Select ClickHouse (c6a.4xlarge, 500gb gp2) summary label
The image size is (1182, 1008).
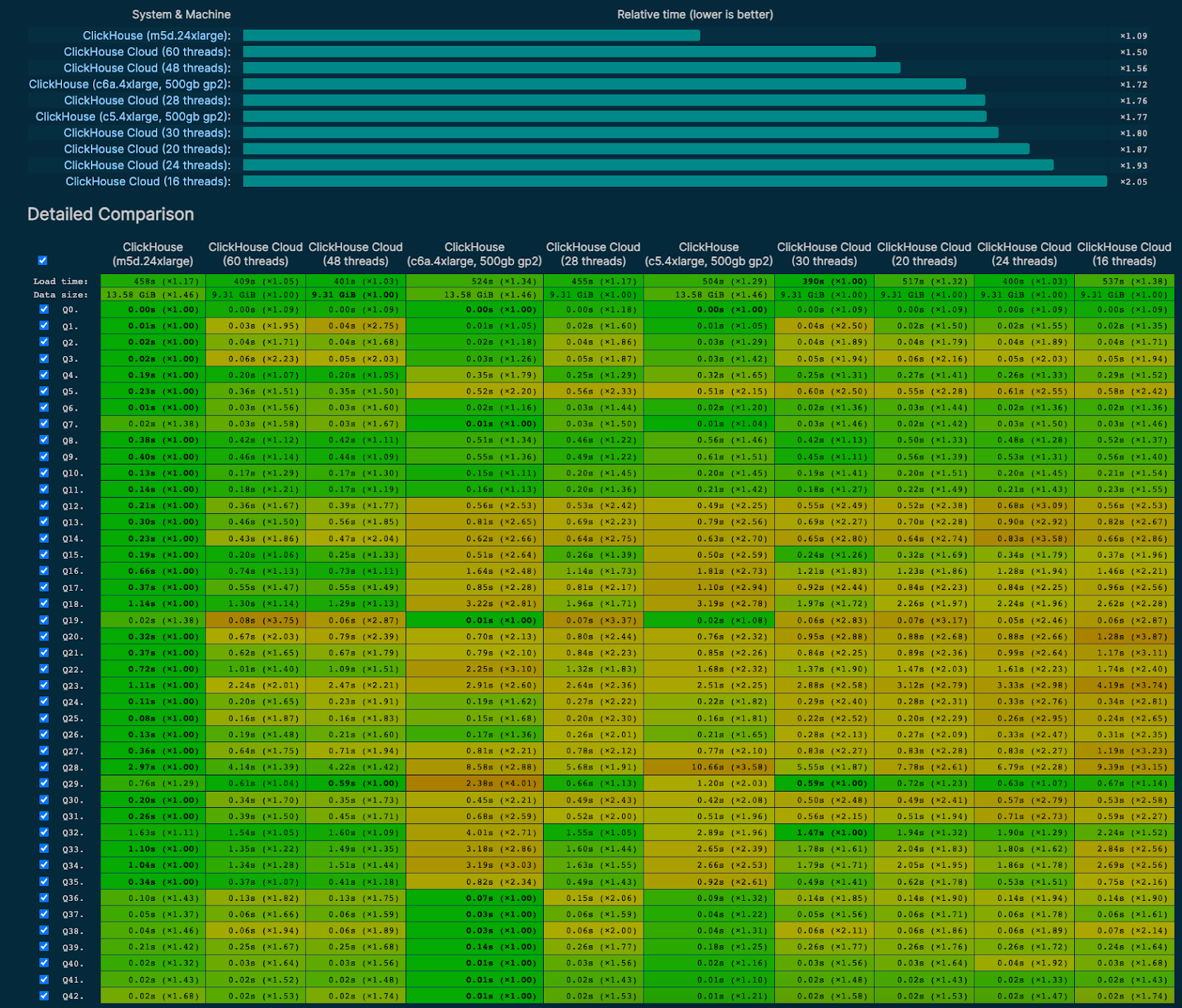[129, 84]
